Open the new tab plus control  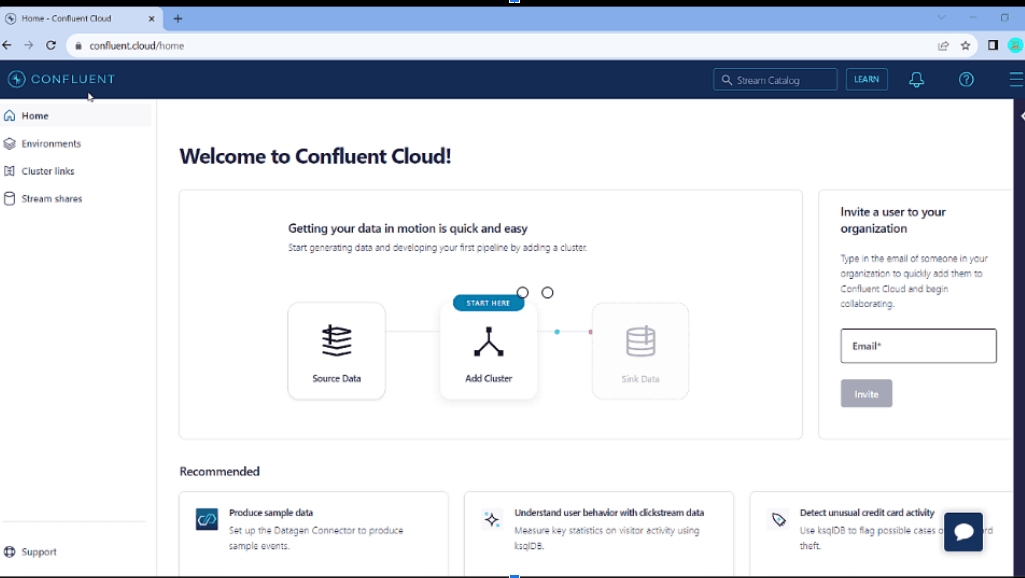tap(177, 17)
